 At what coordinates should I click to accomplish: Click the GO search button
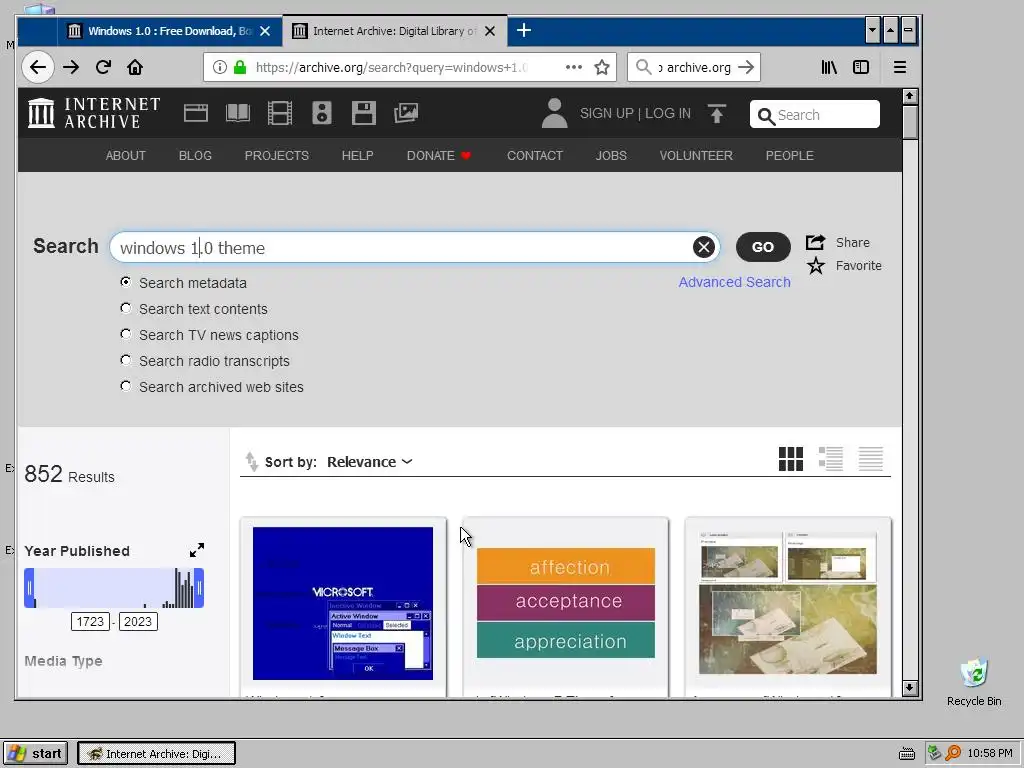763,247
